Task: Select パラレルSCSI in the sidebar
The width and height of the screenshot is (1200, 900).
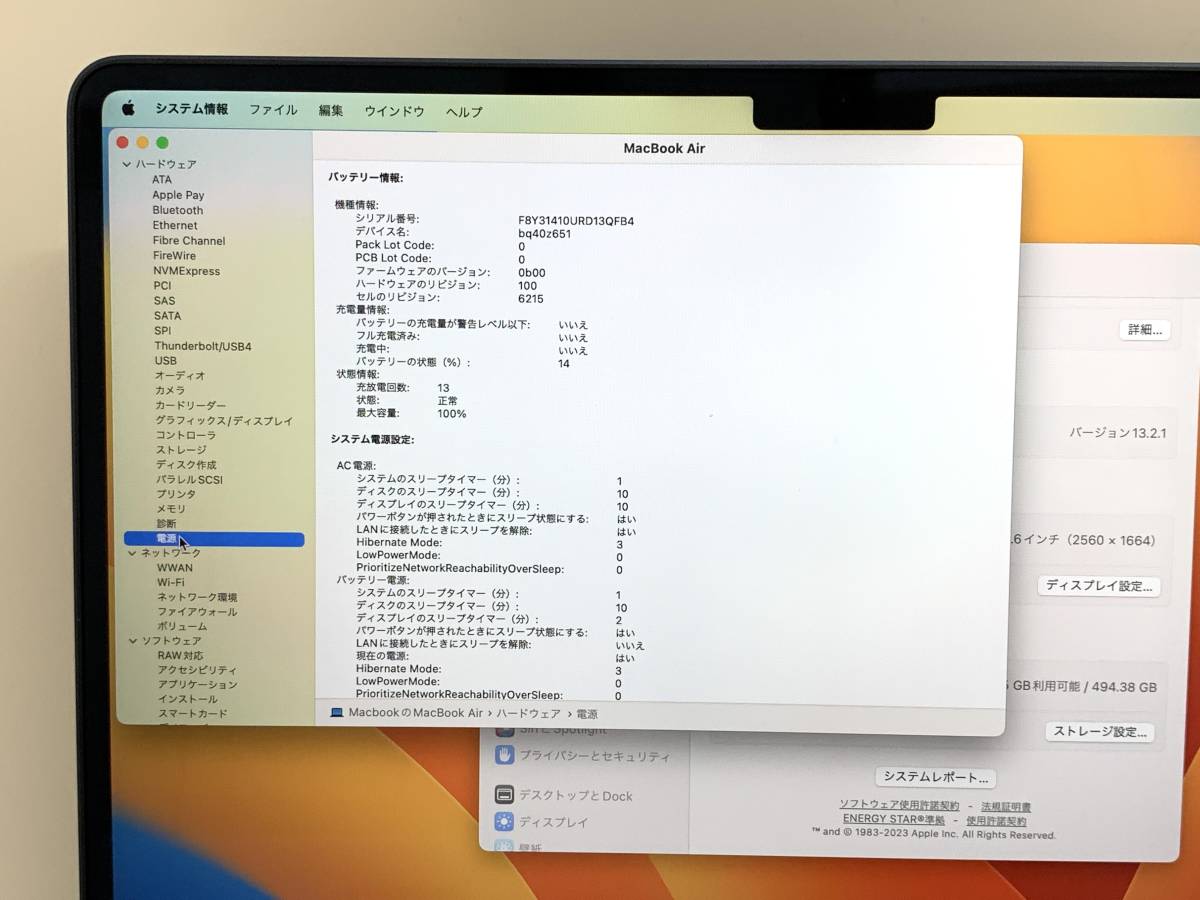Action: (189, 480)
